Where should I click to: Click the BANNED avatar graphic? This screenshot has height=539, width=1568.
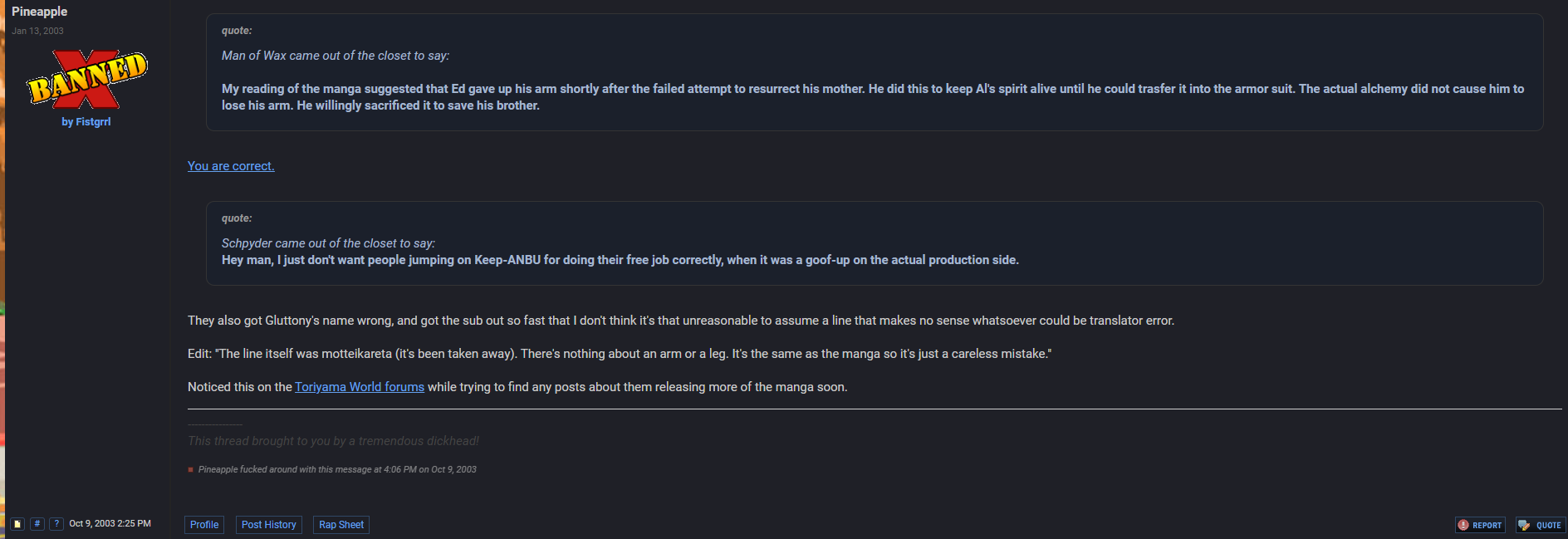pos(87,79)
